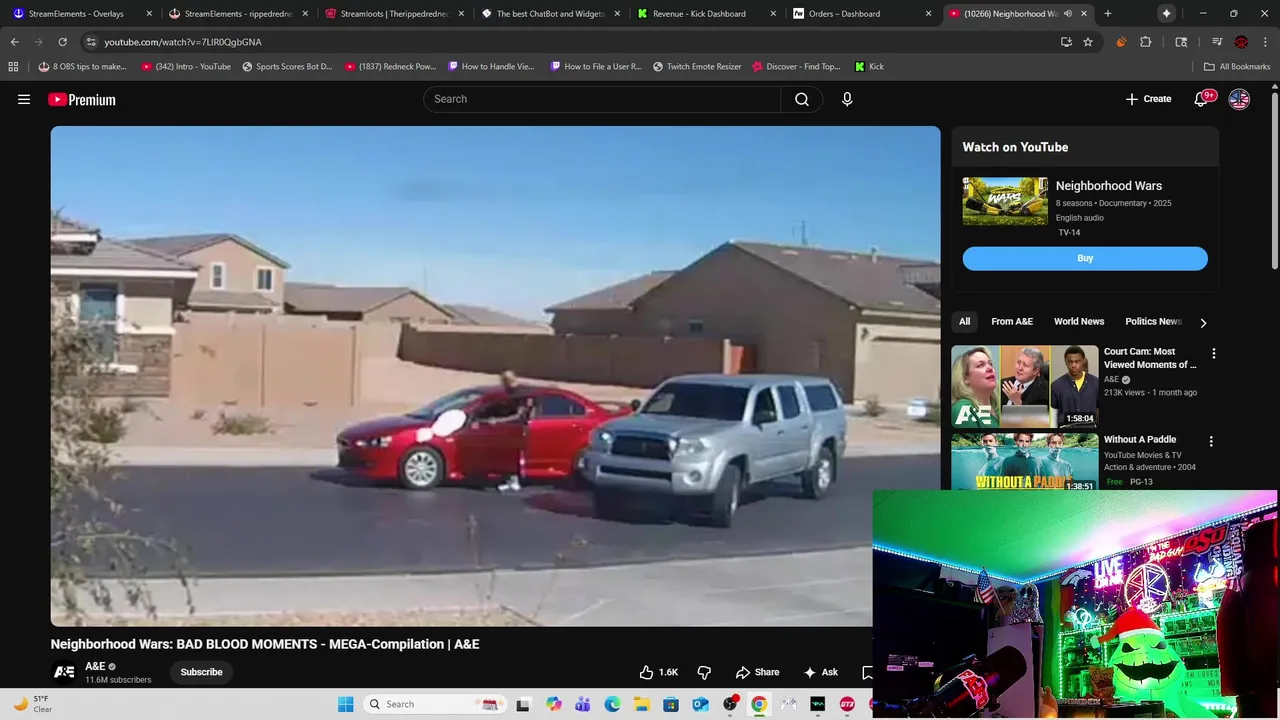Open the install/cast icon in address bar
Image resolution: width=1280 pixels, height=720 pixels.
(1066, 42)
